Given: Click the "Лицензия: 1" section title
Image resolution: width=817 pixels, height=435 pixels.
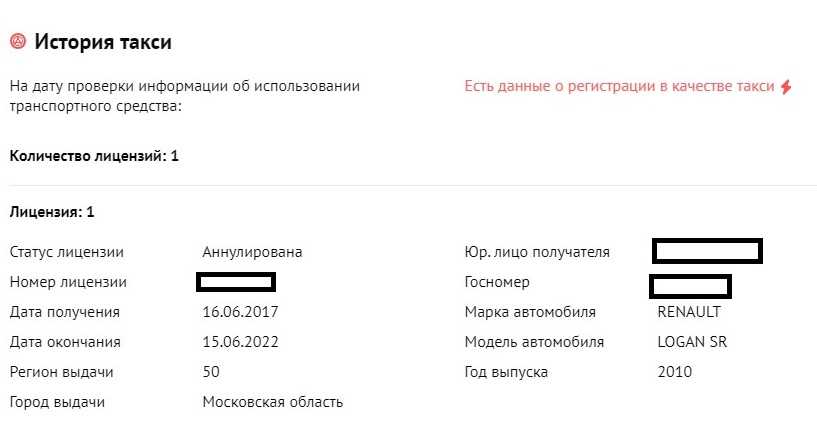Looking at the screenshot, I should [52, 212].
